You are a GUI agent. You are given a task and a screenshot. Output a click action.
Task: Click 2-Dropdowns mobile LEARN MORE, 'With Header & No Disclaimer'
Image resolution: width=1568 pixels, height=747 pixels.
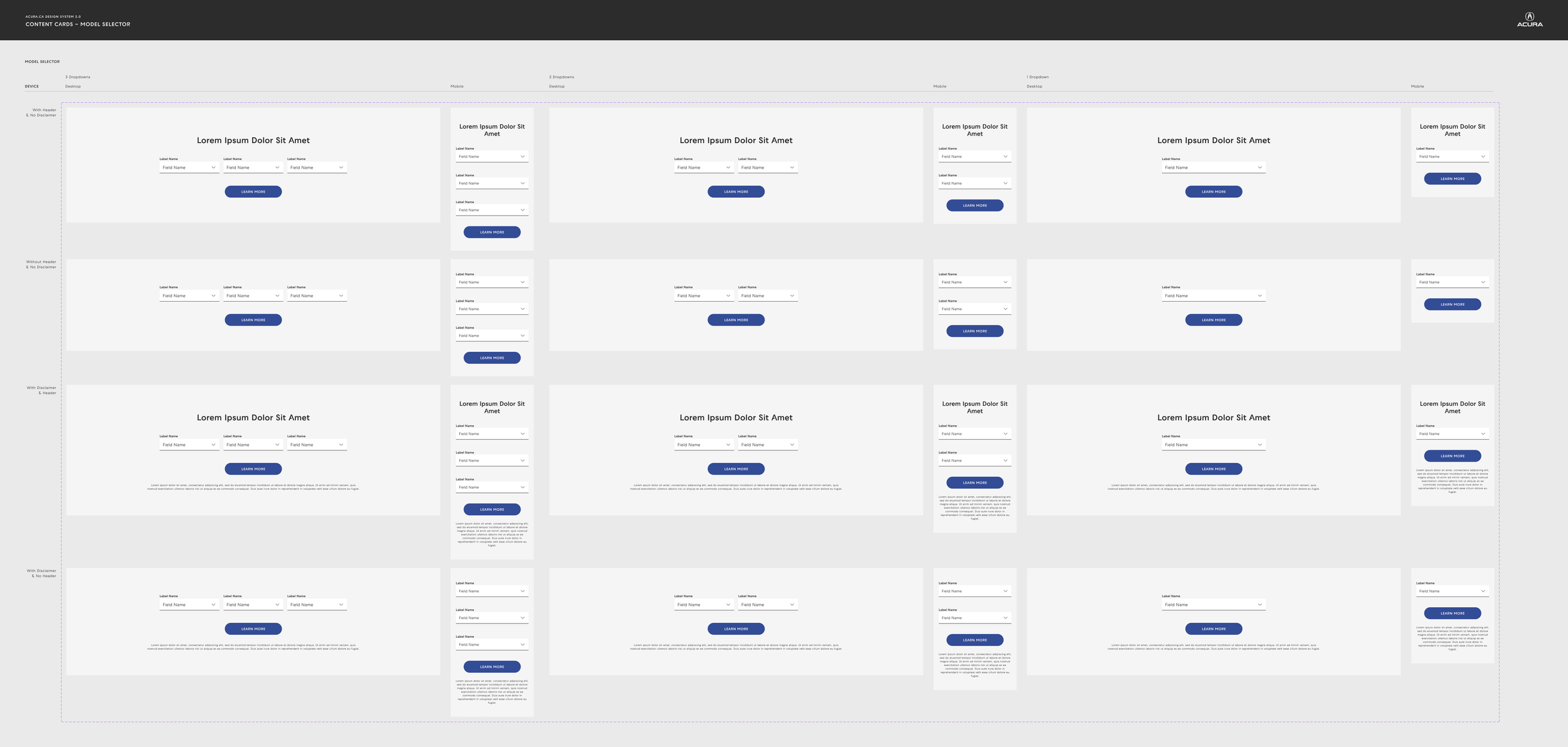(975, 206)
